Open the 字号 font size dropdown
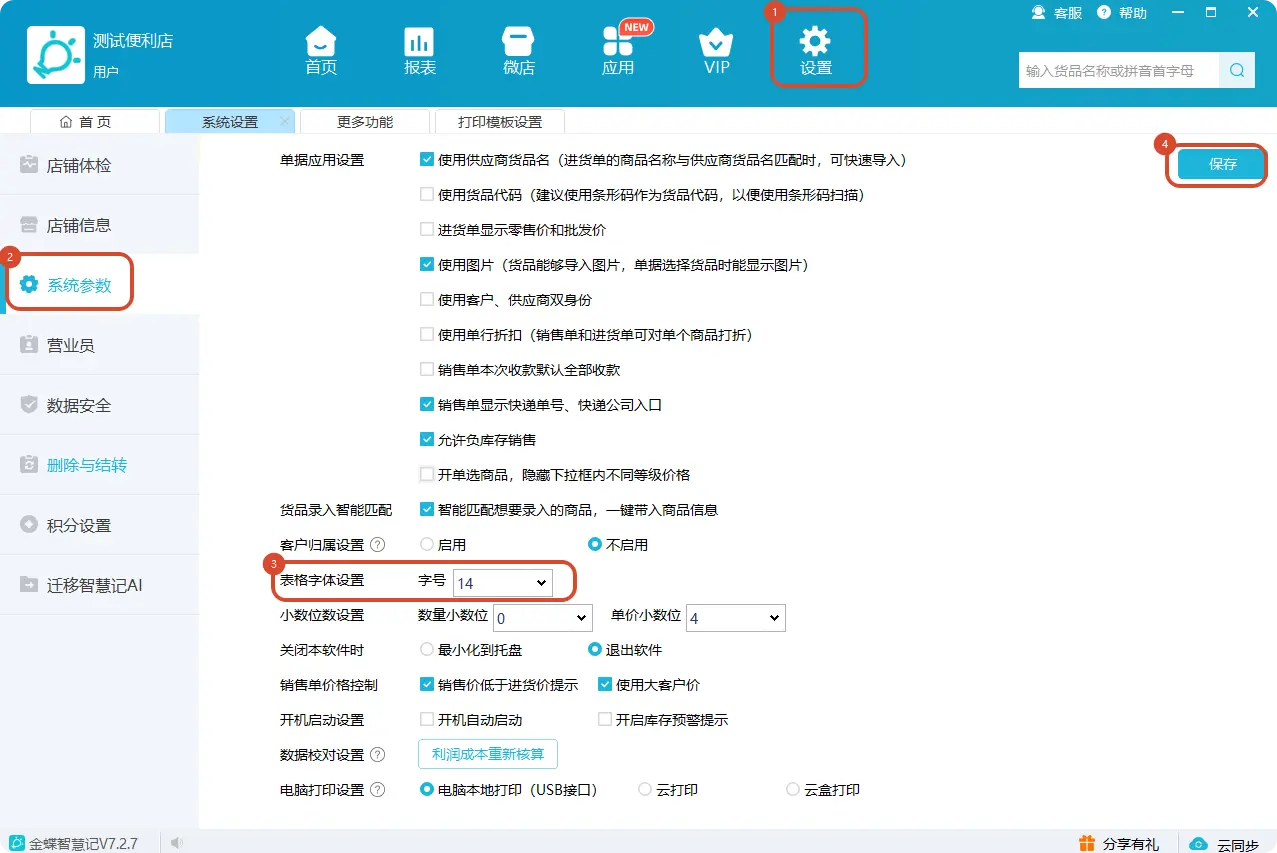 tap(503, 582)
